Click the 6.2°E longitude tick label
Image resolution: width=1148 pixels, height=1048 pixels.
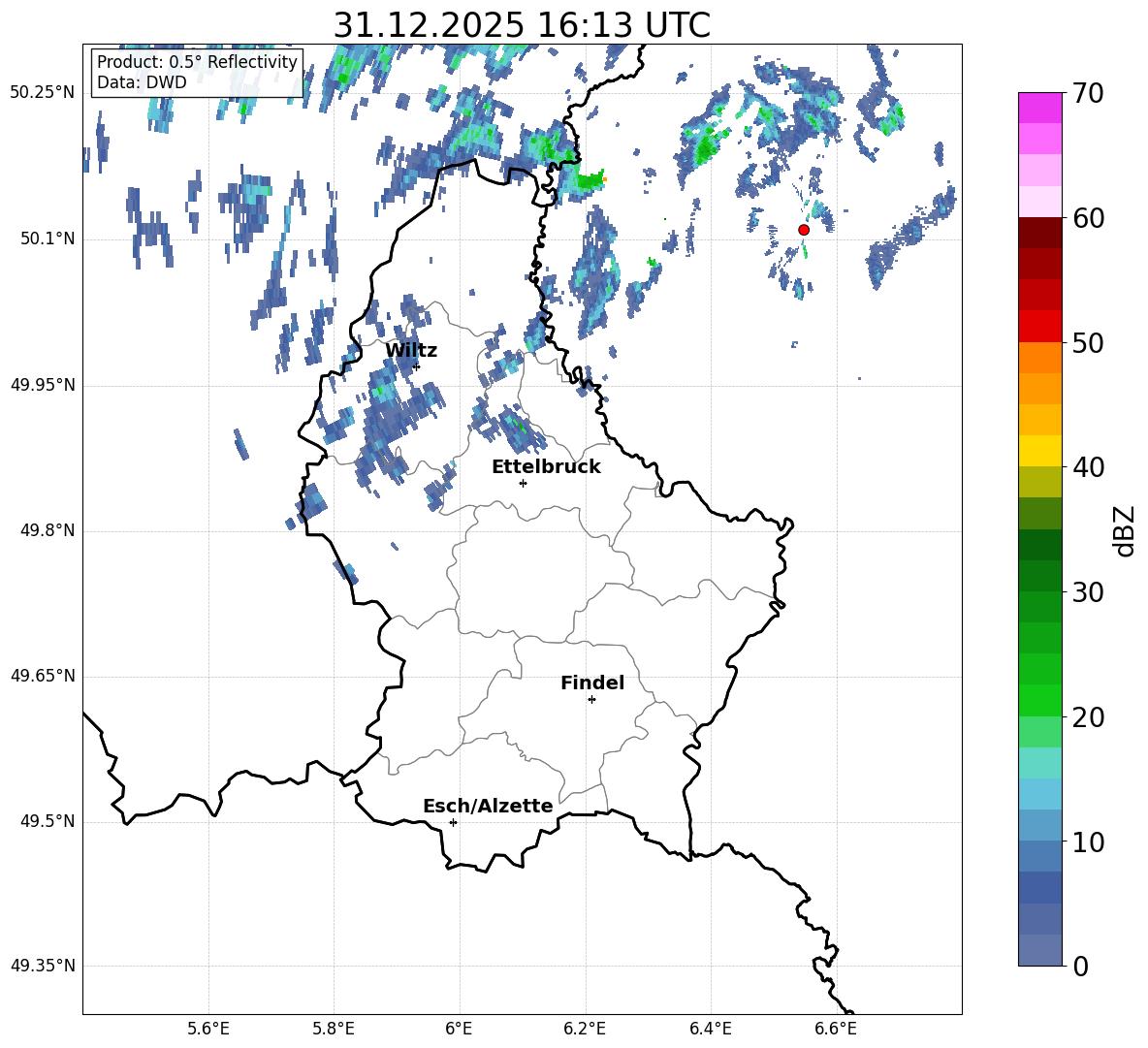click(x=586, y=1029)
